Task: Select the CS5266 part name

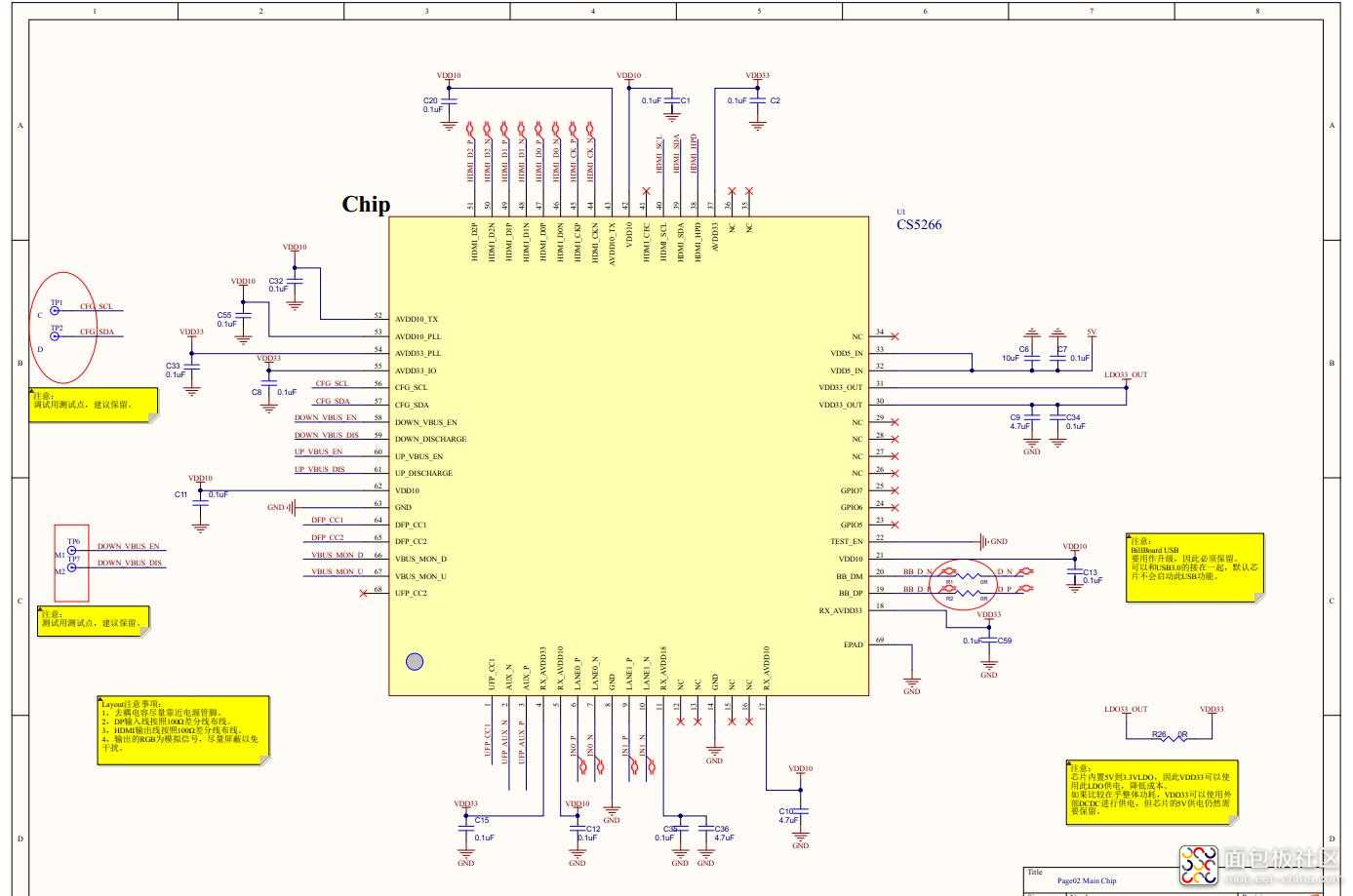Action: click(x=919, y=224)
